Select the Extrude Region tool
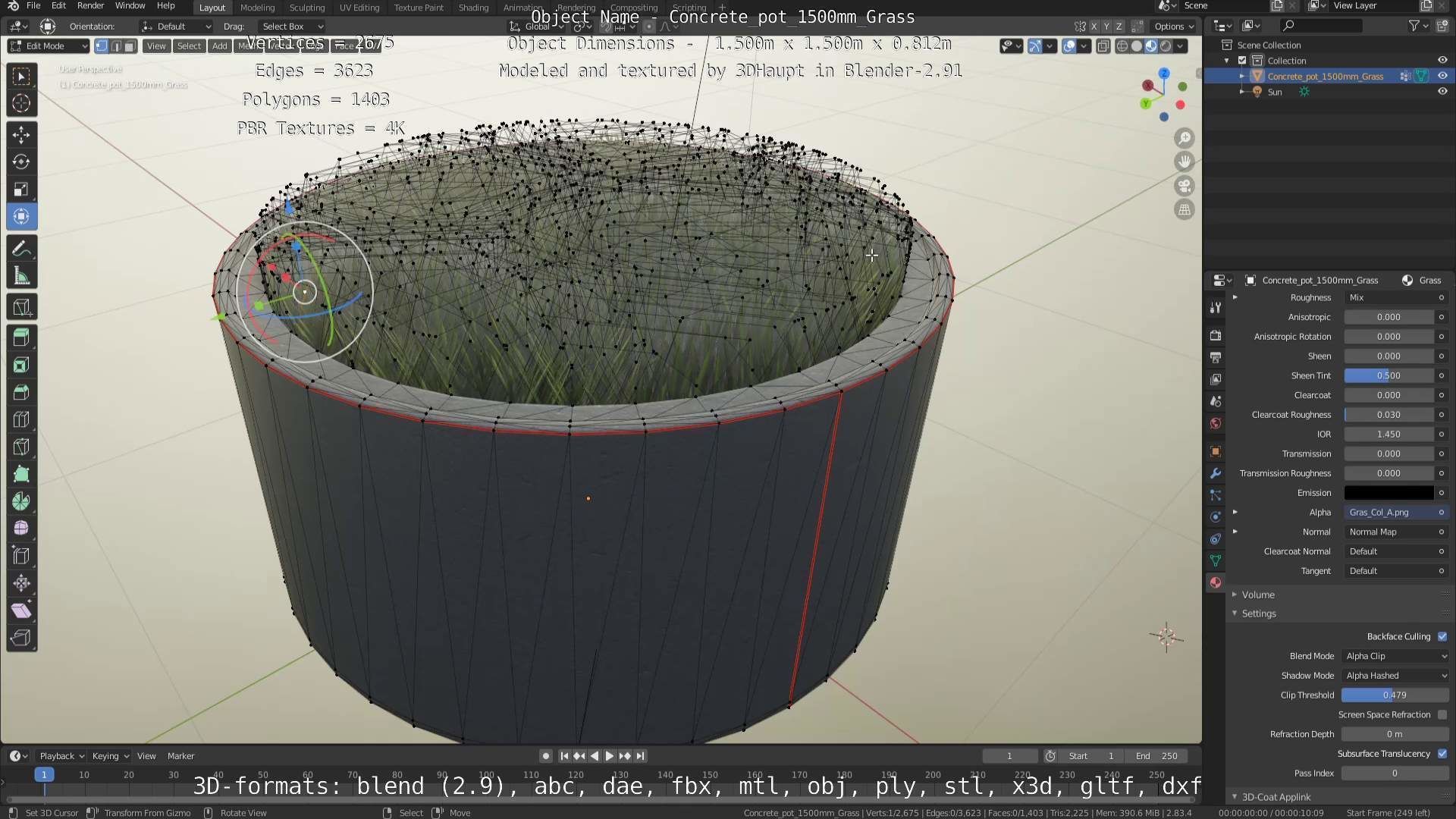This screenshot has height=819, width=1456. [x=21, y=337]
